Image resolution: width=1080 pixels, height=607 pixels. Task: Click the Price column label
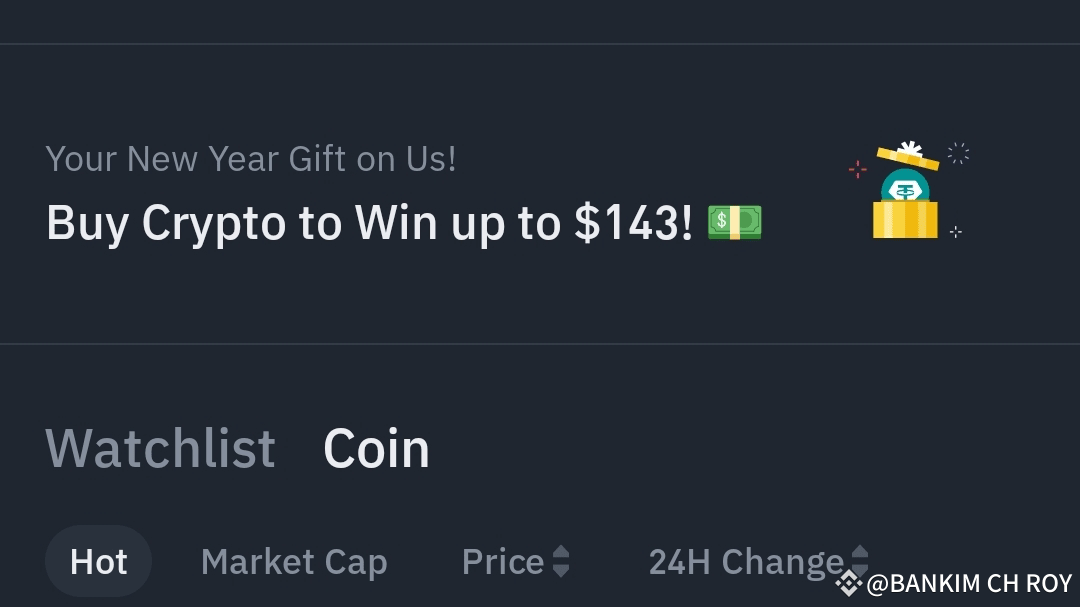502,562
